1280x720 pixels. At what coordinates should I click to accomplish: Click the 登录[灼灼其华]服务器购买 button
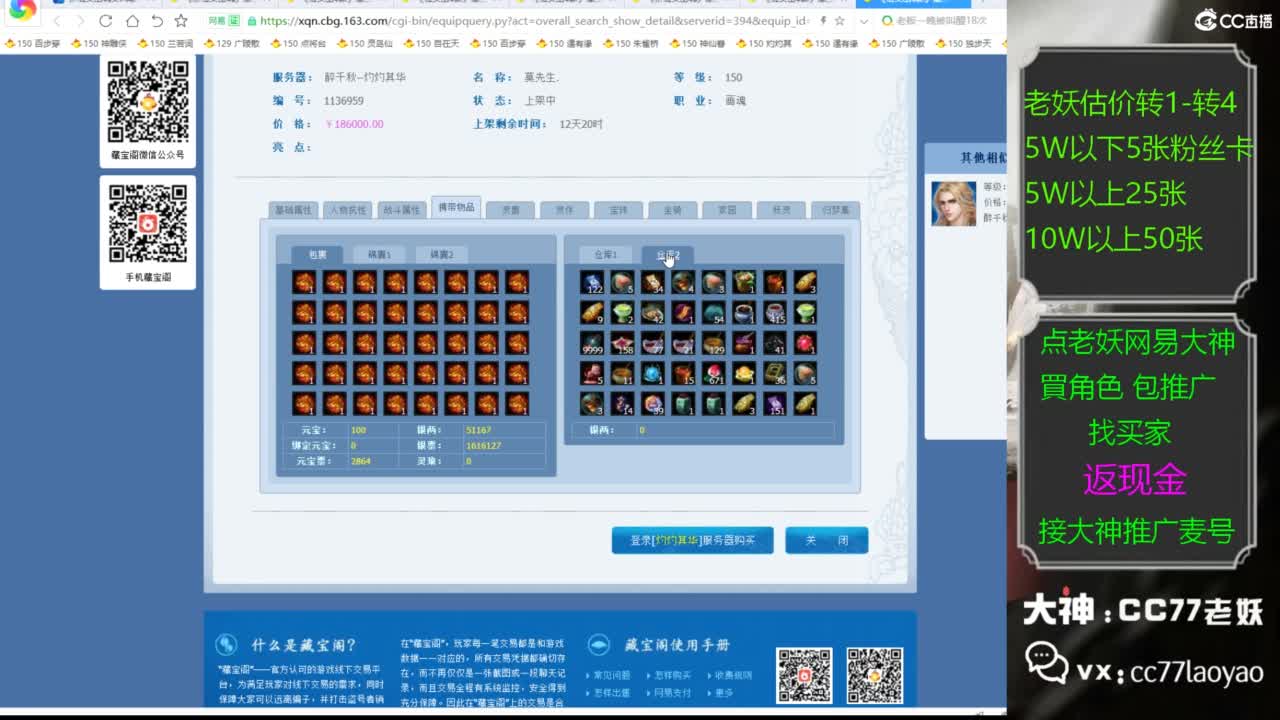tap(693, 540)
